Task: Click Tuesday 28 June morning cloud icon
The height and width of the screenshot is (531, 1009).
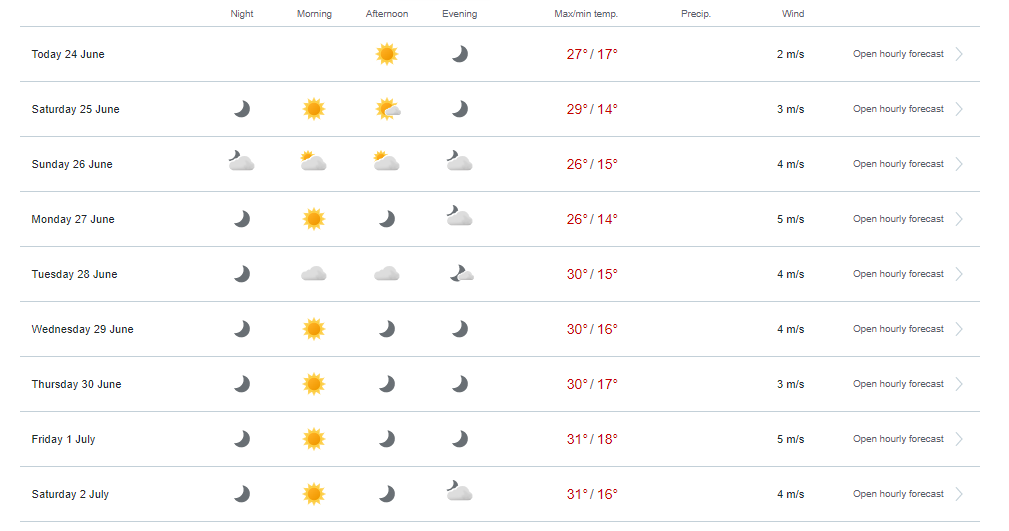Action: [314, 274]
